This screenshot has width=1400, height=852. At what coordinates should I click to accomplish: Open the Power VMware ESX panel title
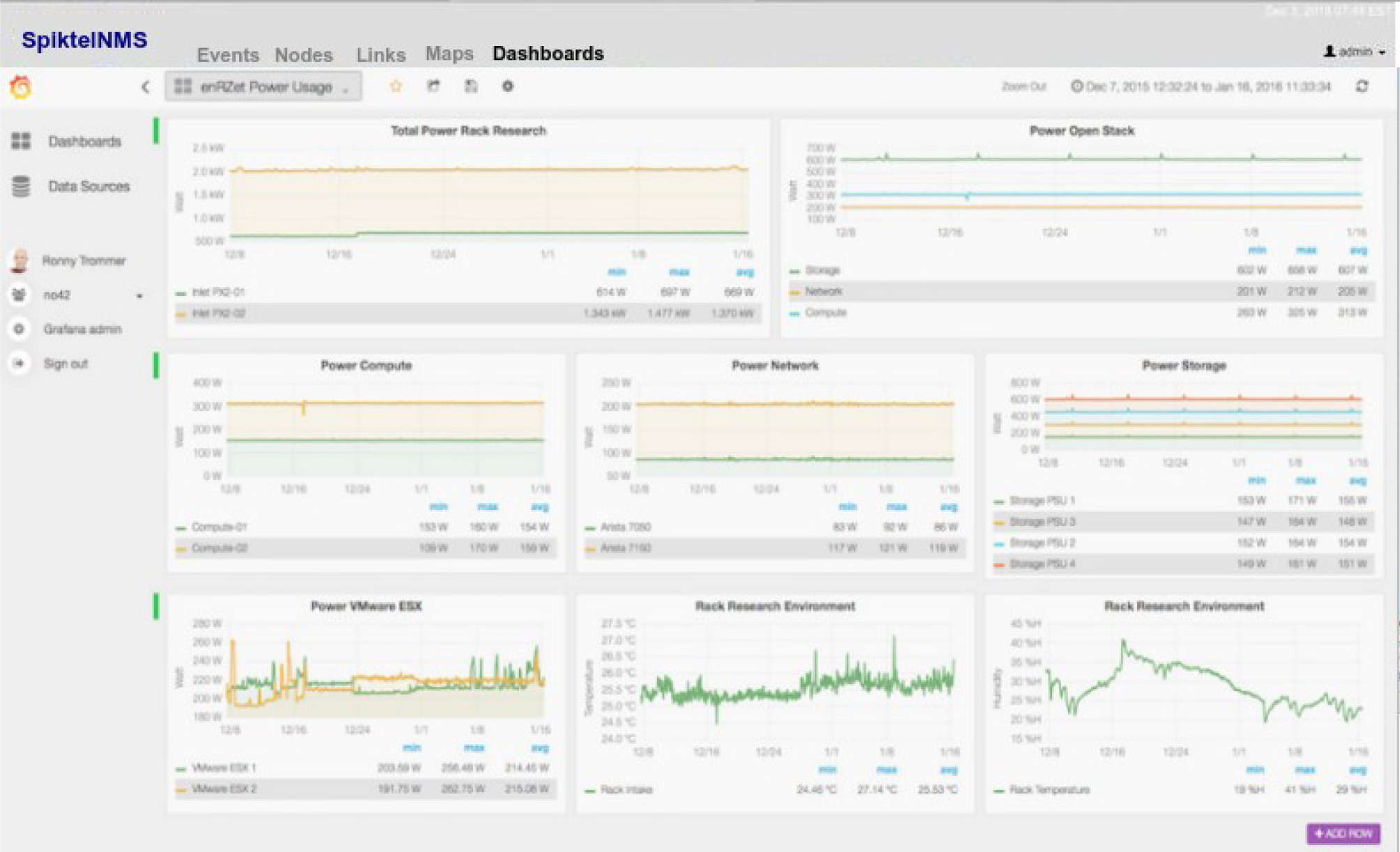tap(366, 606)
